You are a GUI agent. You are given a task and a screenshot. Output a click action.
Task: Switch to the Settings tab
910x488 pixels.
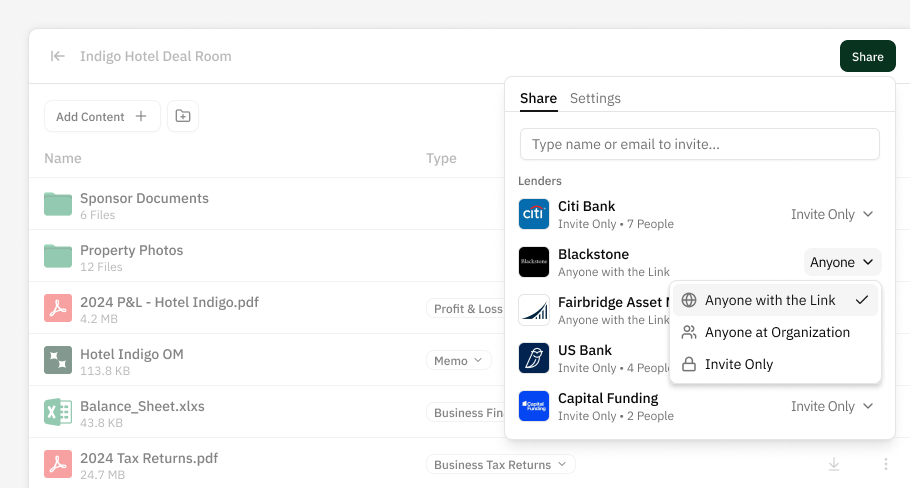(595, 98)
